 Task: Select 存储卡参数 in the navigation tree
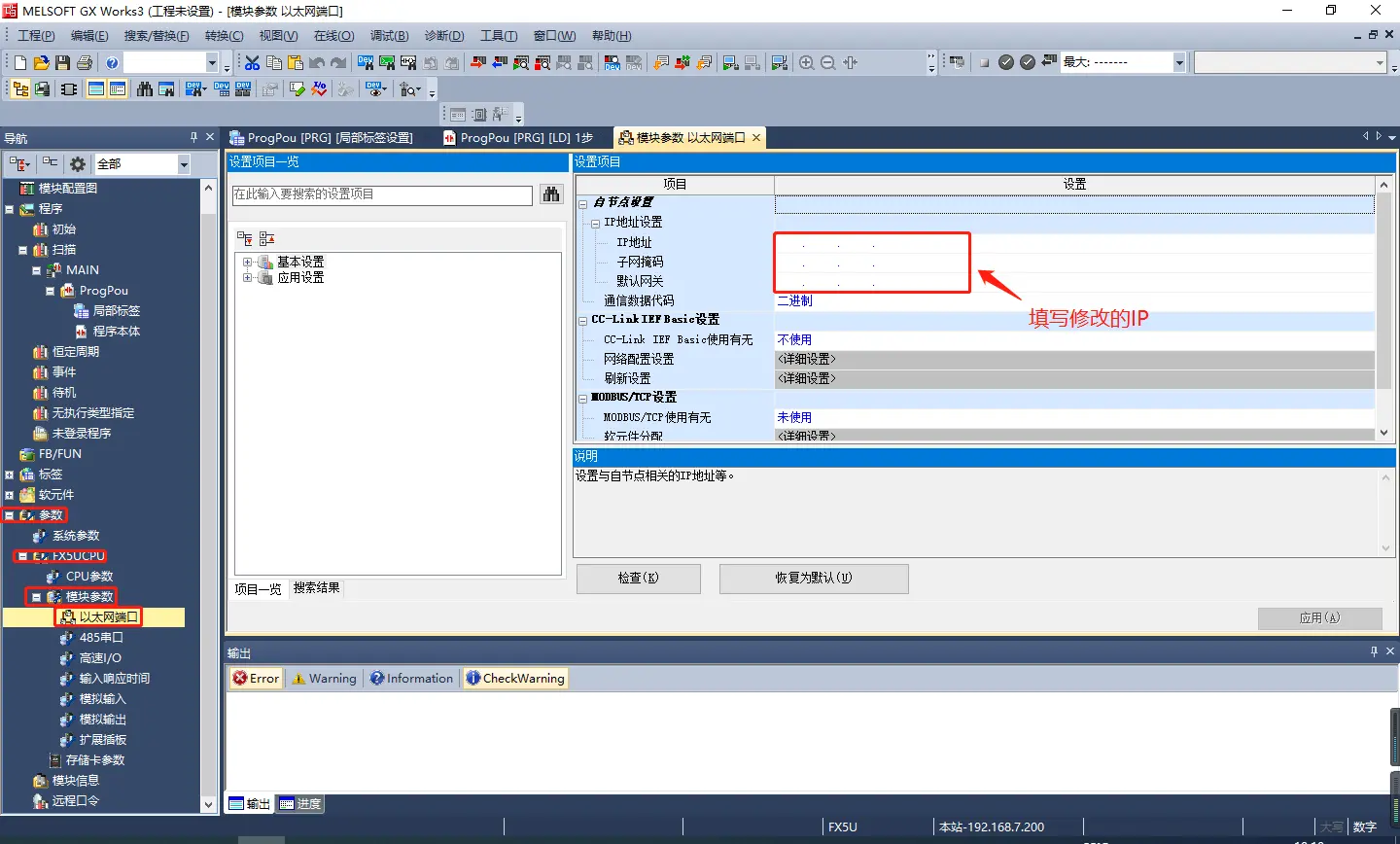tap(94, 760)
